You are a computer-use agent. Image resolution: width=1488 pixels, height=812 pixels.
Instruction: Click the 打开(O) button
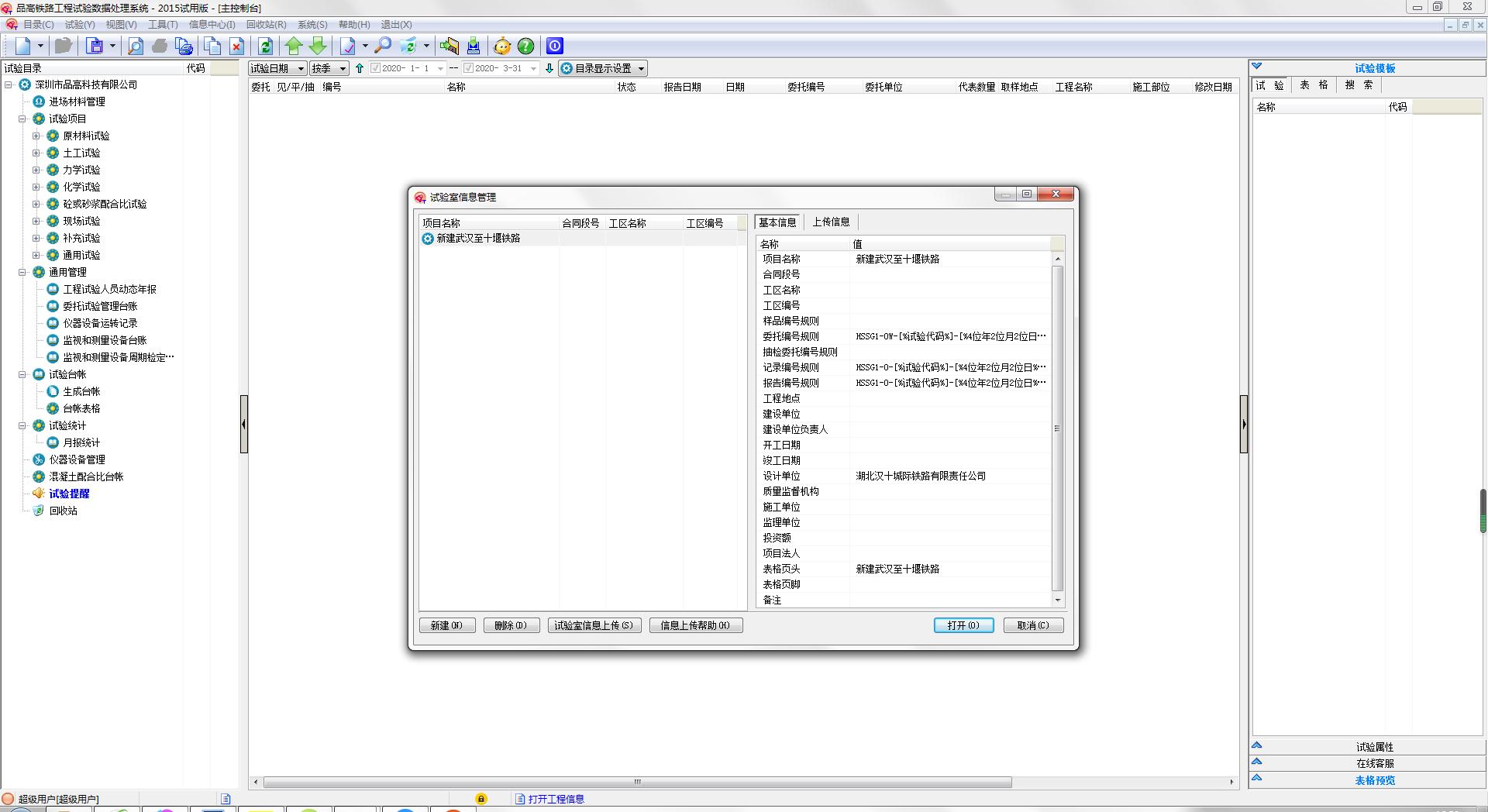pos(963,625)
